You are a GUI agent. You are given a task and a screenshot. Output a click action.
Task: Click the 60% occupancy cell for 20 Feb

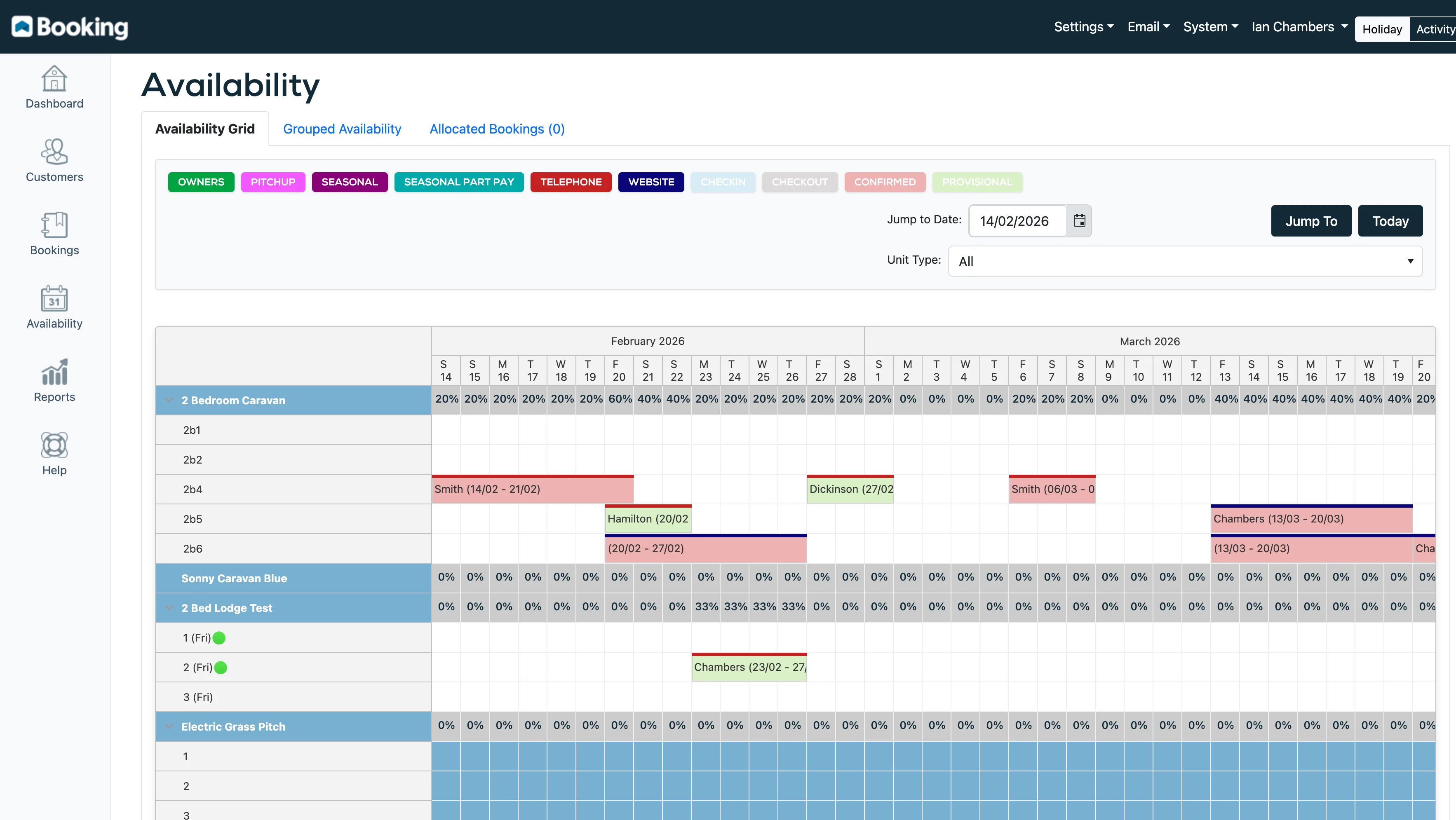coord(620,399)
